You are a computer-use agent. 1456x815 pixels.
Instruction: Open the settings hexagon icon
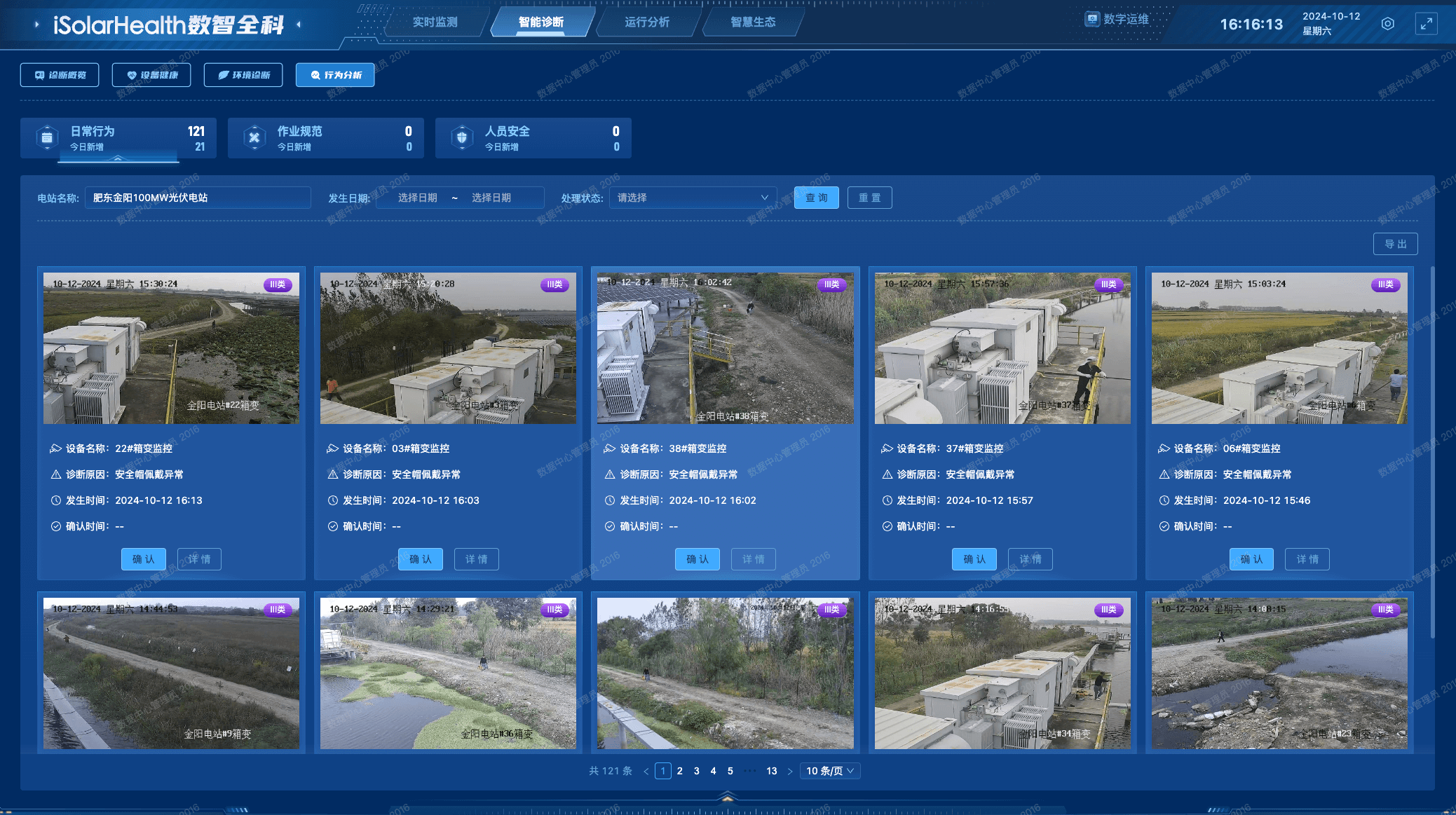click(x=1387, y=24)
